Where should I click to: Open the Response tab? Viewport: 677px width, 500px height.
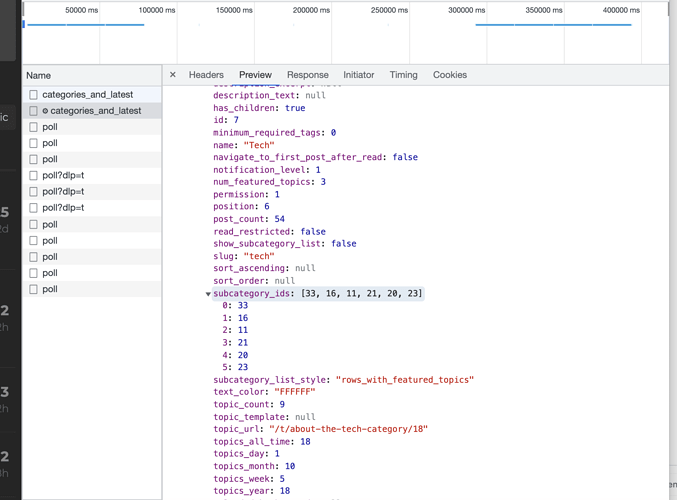(x=307, y=75)
